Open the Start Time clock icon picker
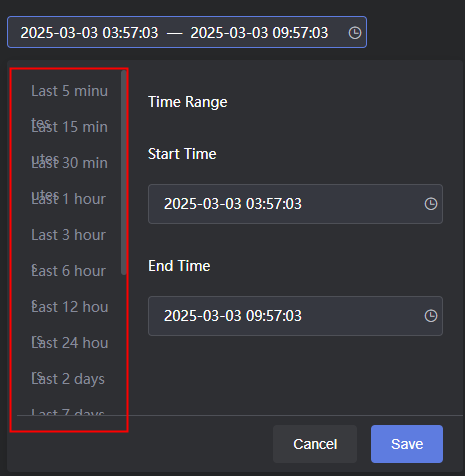The height and width of the screenshot is (476, 465). click(431, 204)
